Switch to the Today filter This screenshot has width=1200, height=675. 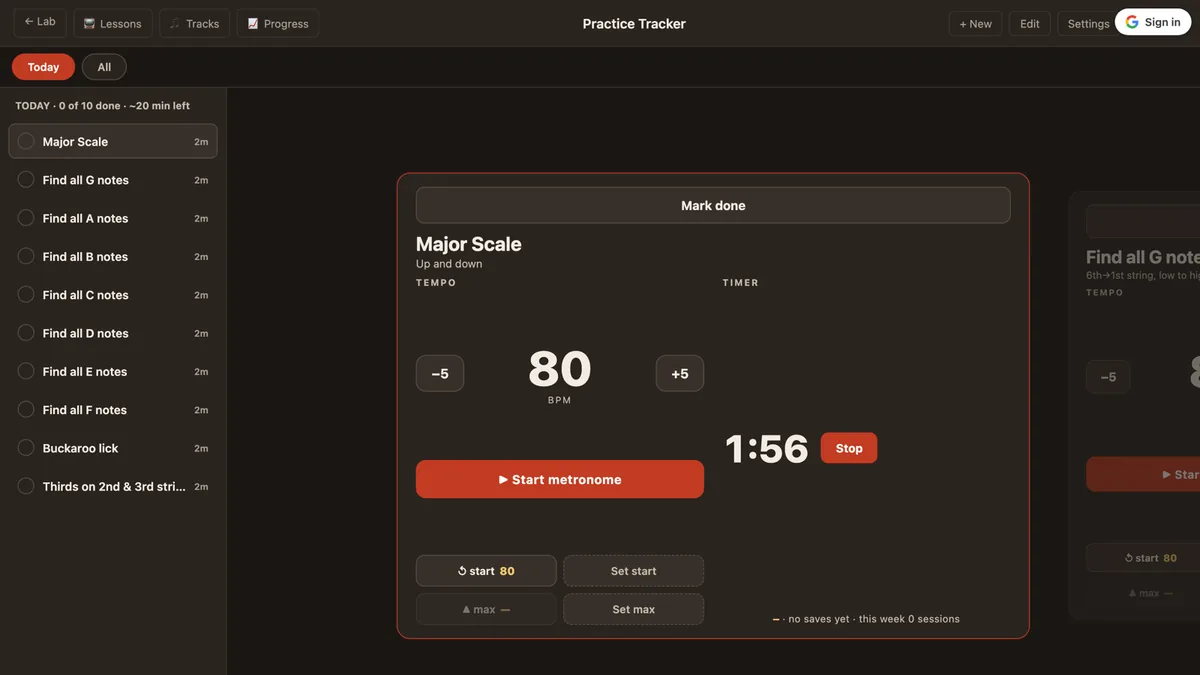[x=43, y=67]
